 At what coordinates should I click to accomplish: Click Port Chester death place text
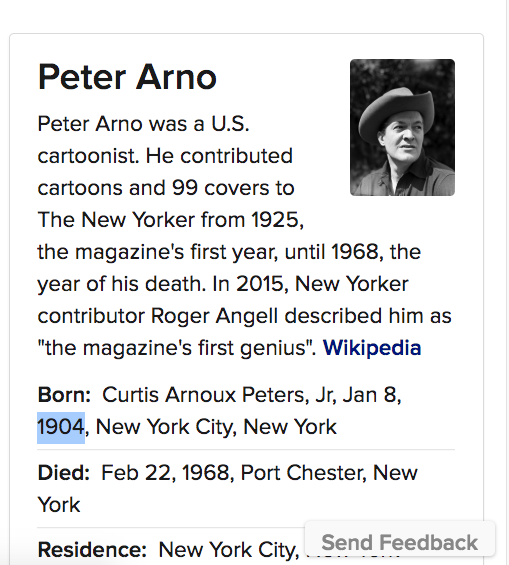(x=304, y=473)
